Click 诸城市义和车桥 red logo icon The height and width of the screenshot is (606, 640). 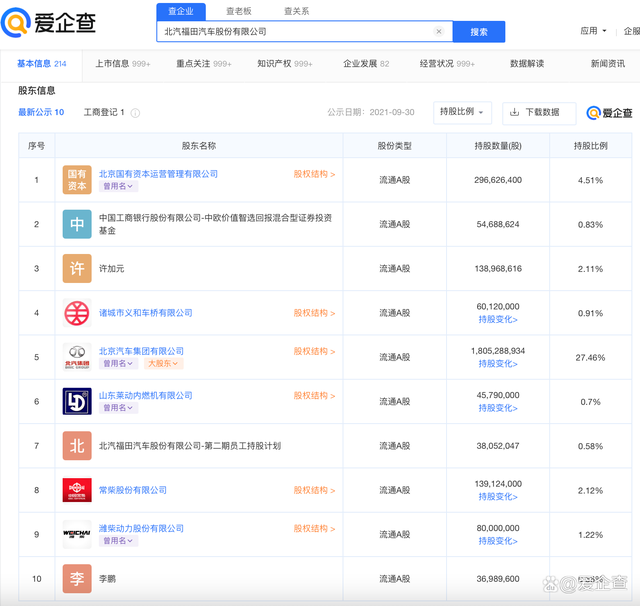tap(77, 313)
